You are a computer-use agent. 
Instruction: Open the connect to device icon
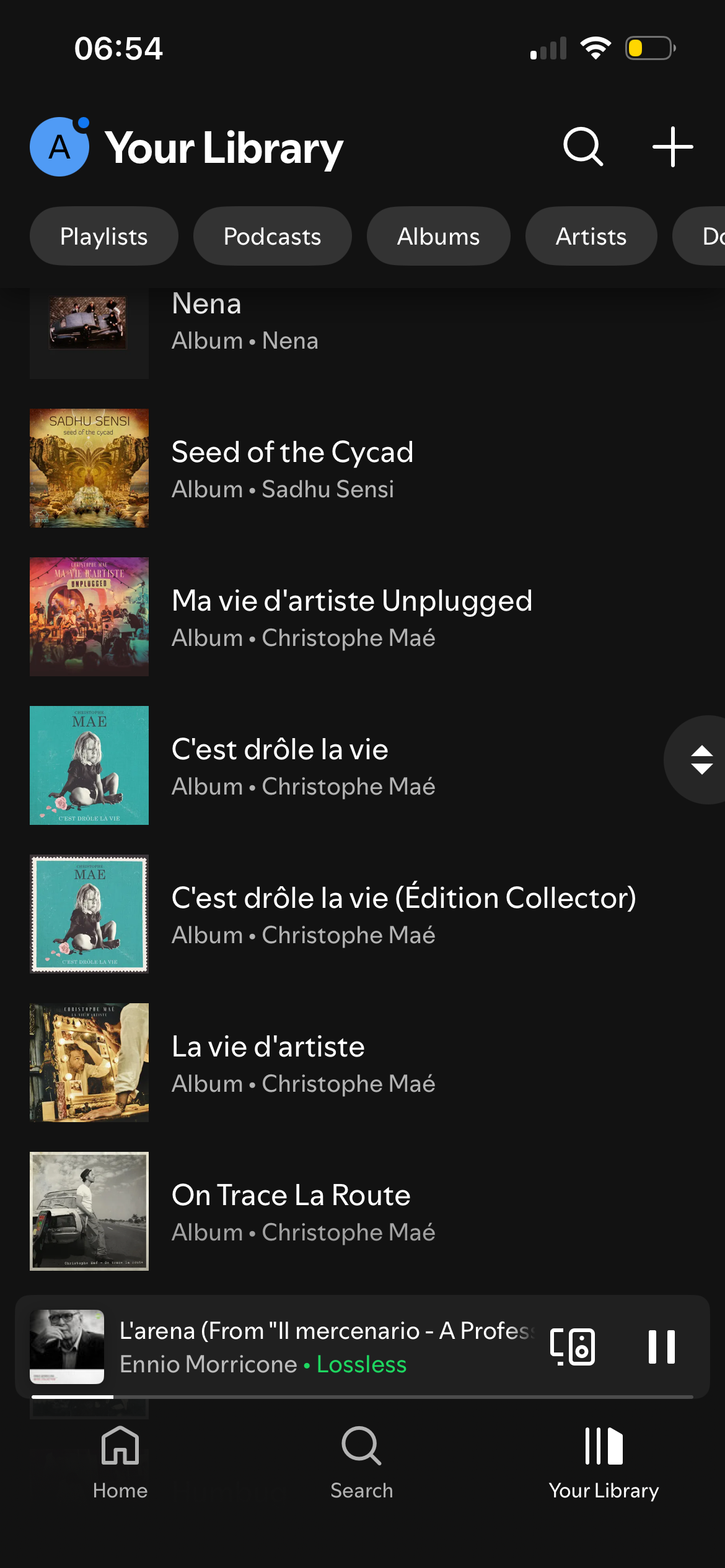[573, 1347]
